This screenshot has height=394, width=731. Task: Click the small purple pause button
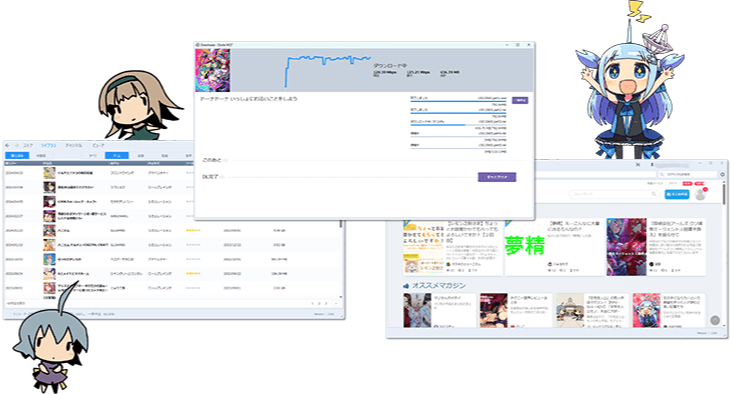coord(520,100)
